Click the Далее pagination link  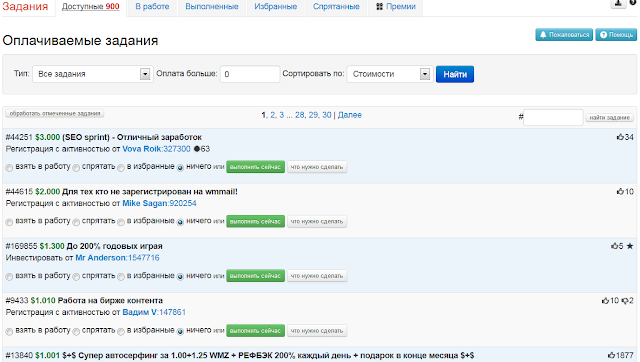click(x=350, y=115)
